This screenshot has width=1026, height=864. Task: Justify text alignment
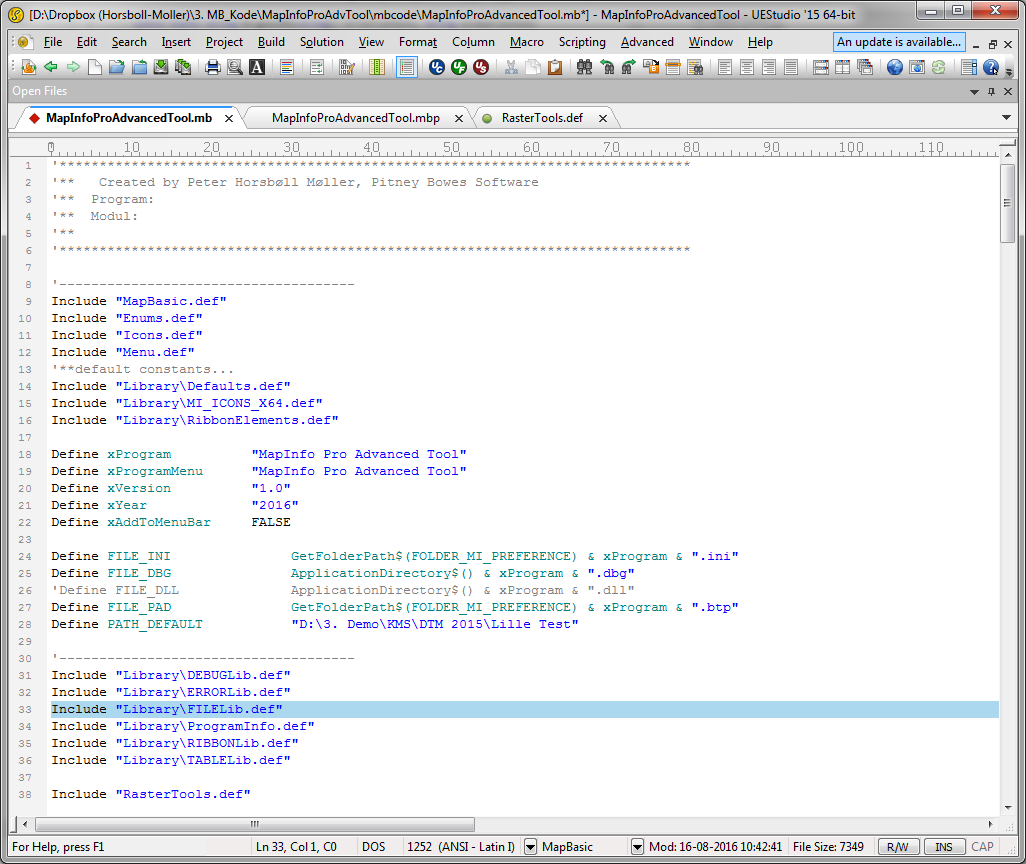[x=791, y=67]
